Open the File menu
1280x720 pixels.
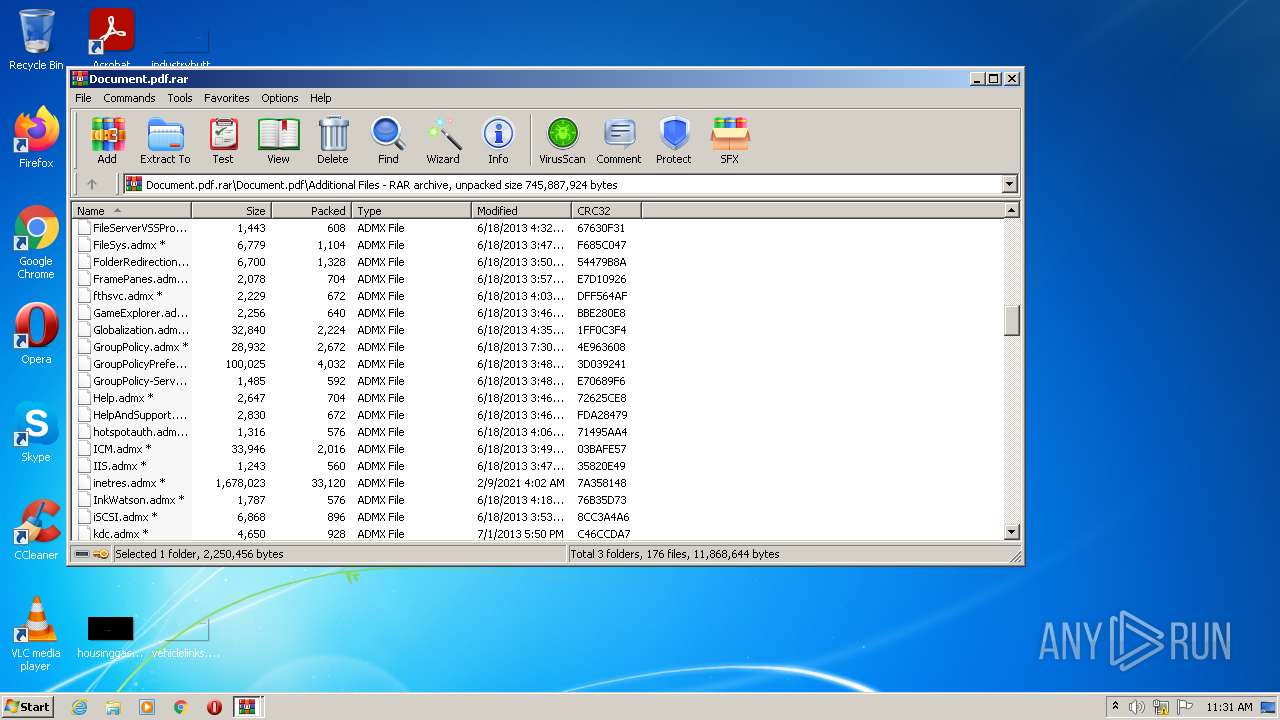coord(83,98)
